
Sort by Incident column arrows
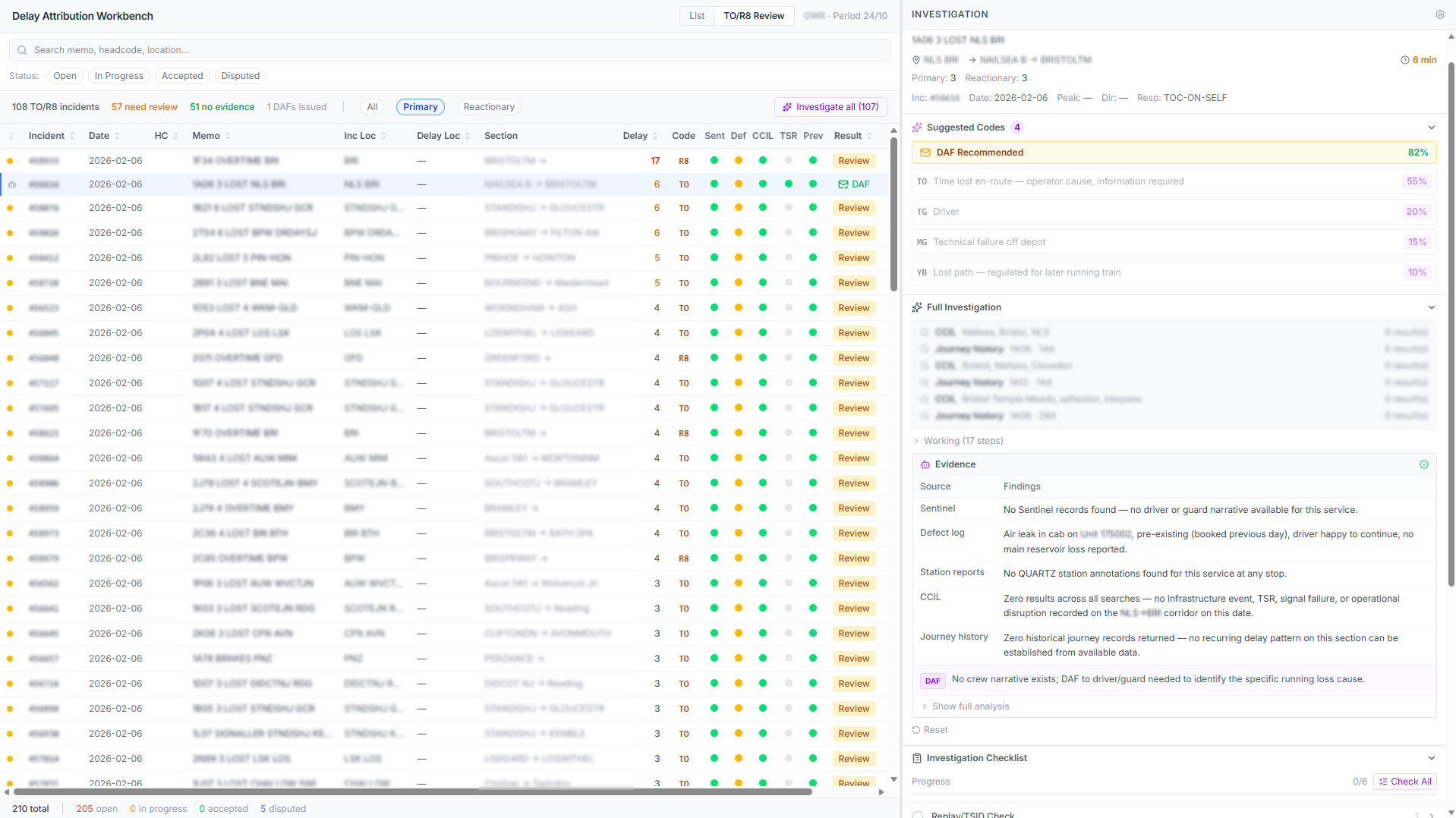coord(72,136)
